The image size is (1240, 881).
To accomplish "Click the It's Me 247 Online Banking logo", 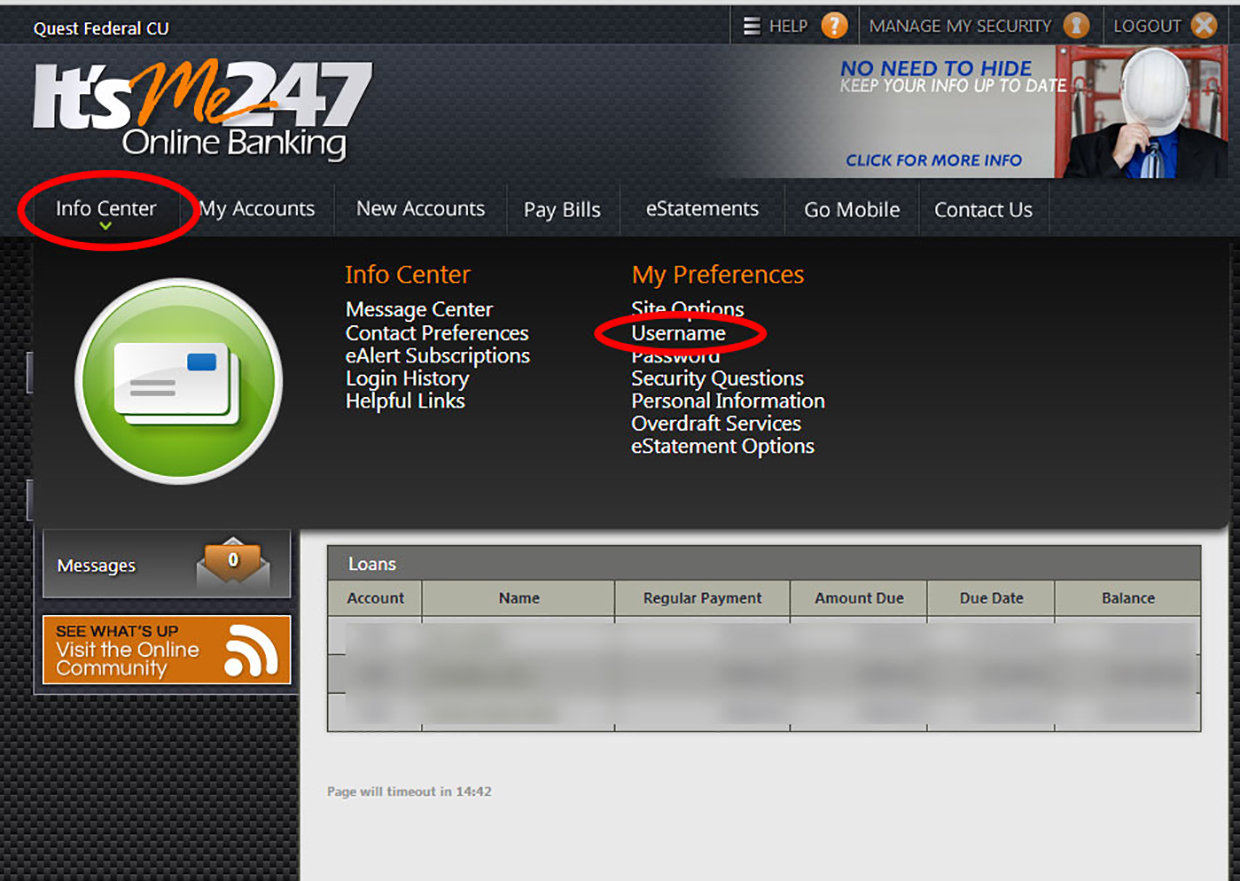I will pyautogui.click(x=202, y=111).
